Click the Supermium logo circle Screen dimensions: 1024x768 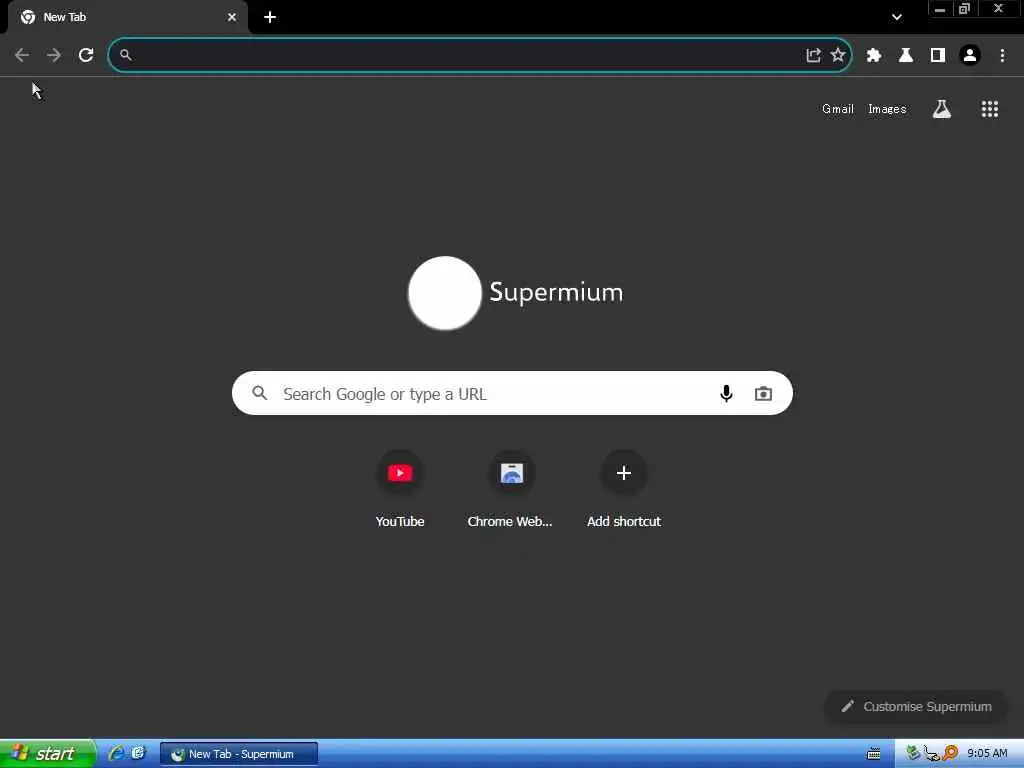click(x=445, y=293)
